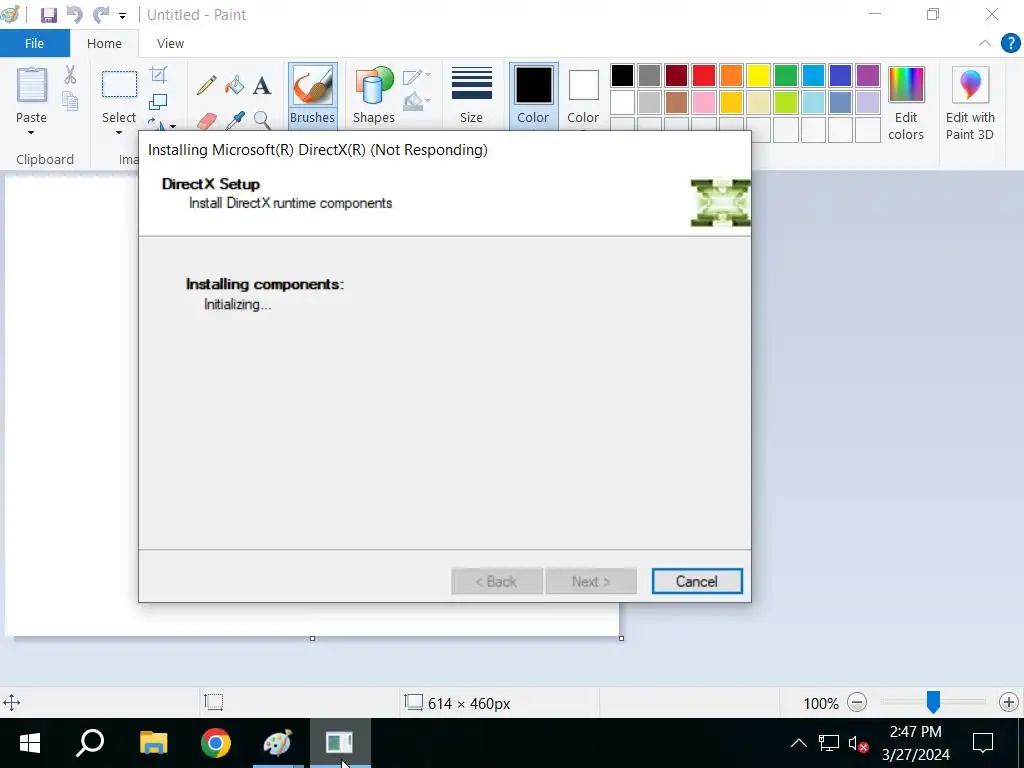
Task: Open the File menu
Action: [x=35, y=43]
